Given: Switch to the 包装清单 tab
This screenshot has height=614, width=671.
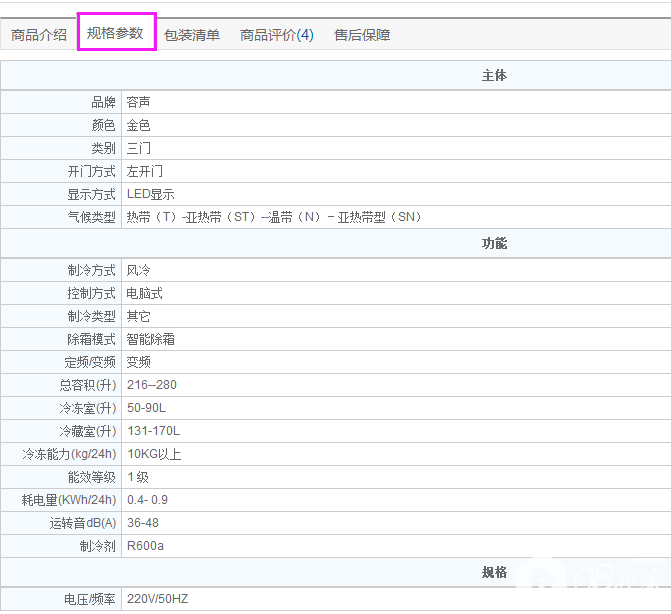Looking at the screenshot, I should pyautogui.click(x=192, y=35).
